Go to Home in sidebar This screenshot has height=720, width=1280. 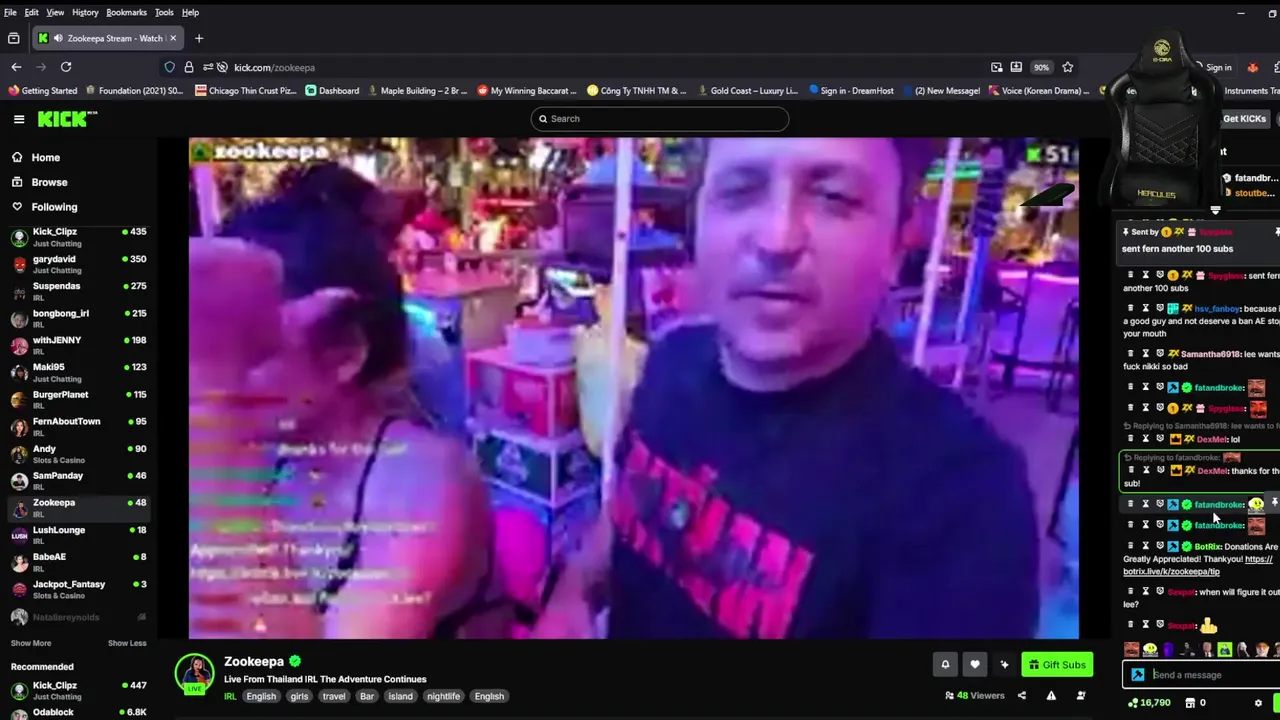point(45,157)
